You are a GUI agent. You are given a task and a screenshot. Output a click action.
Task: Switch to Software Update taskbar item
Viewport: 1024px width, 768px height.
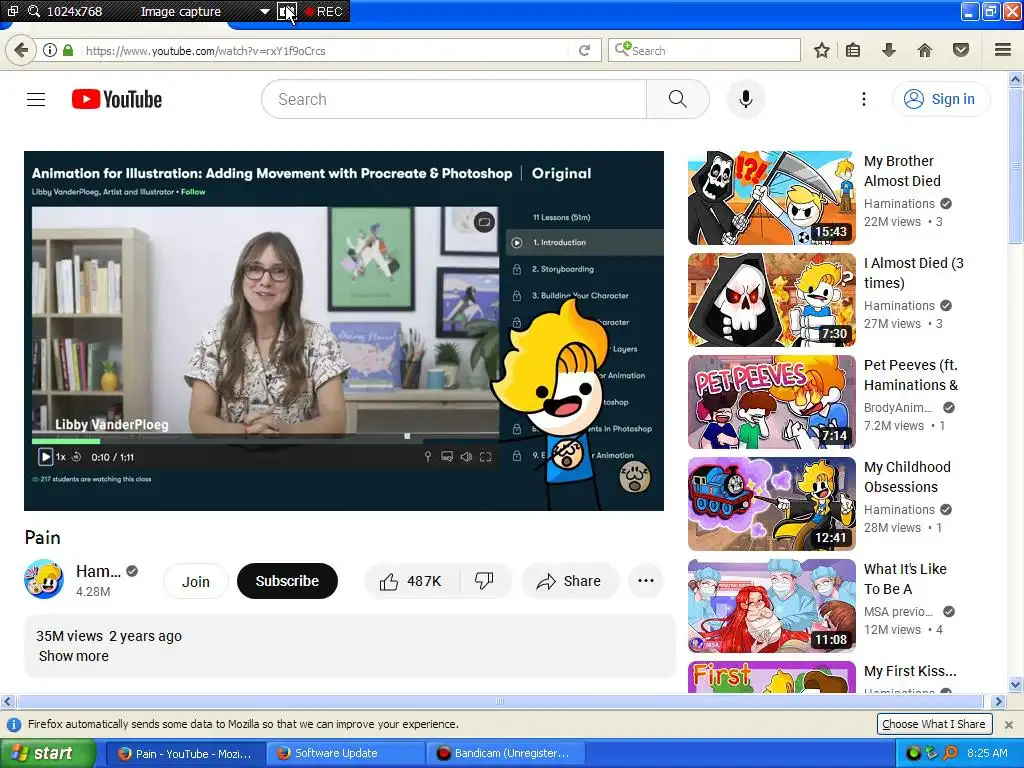(x=345, y=753)
